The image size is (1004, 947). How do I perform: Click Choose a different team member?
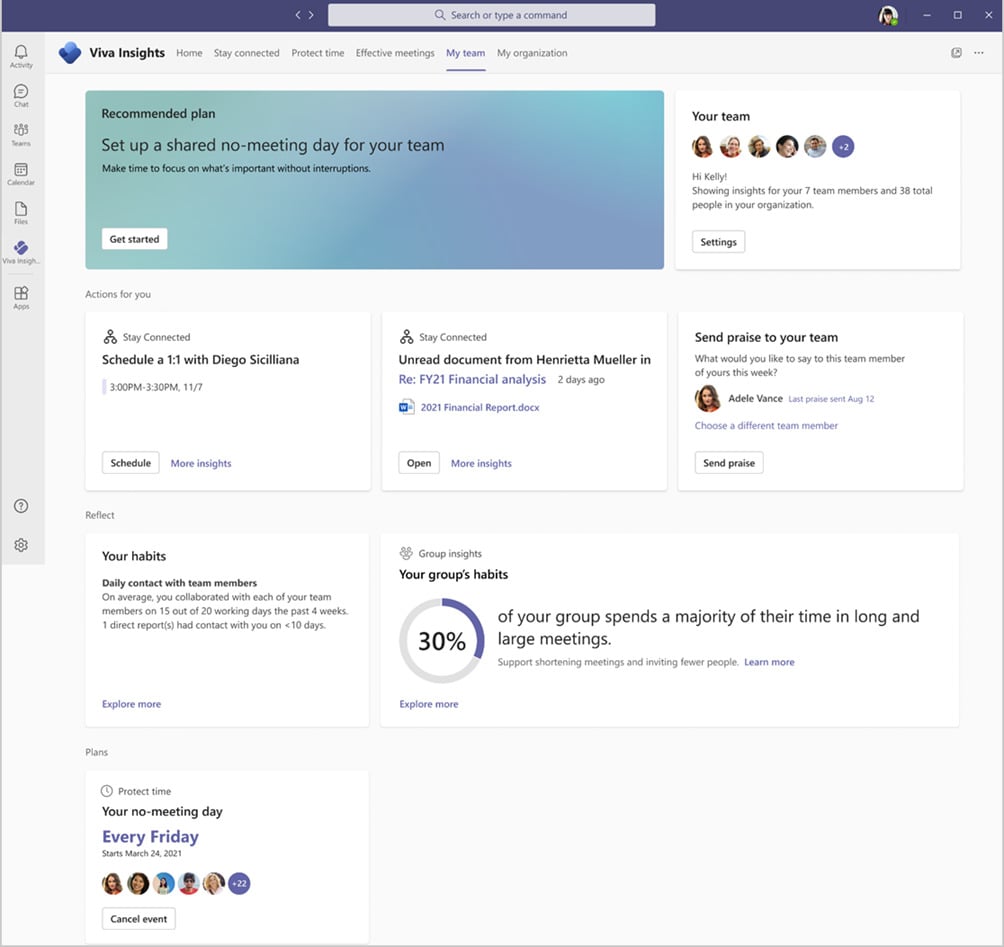coord(766,425)
